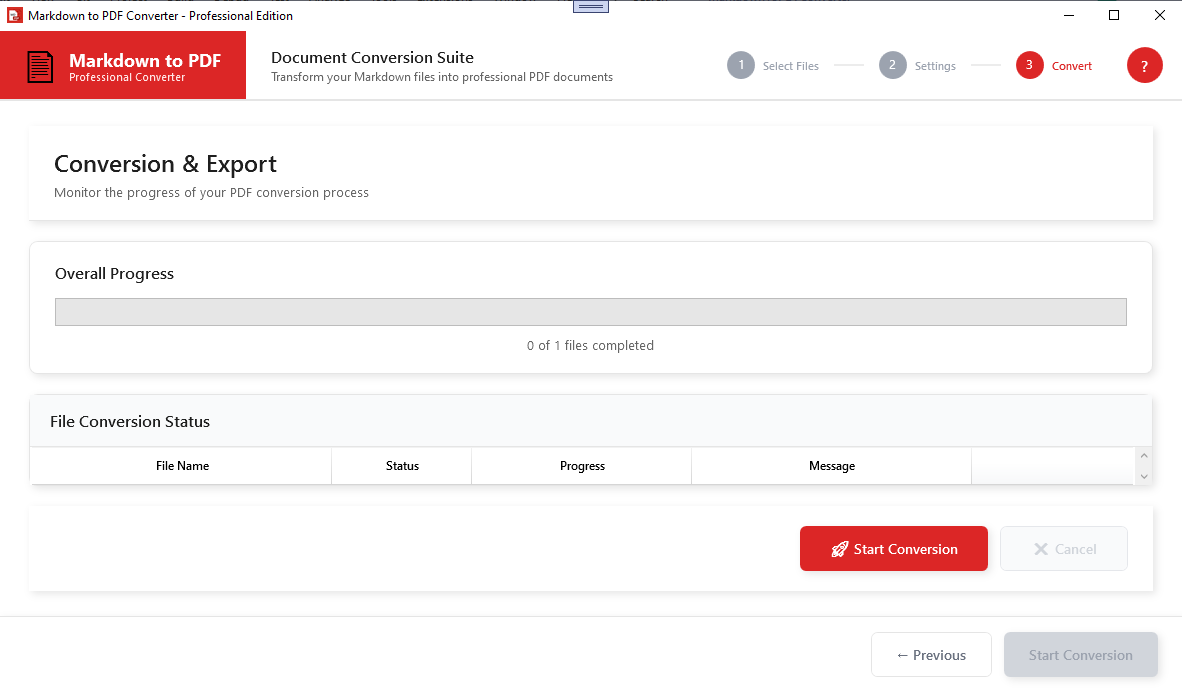
Task: Click the X icon on Cancel button
Action: (1041, 549)
